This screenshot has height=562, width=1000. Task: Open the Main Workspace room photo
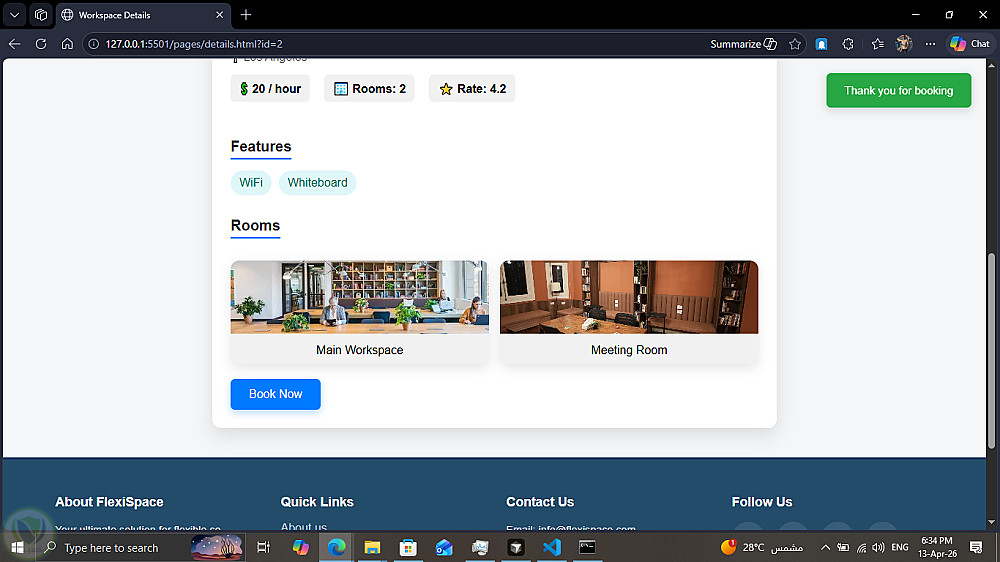coord(360,297)
